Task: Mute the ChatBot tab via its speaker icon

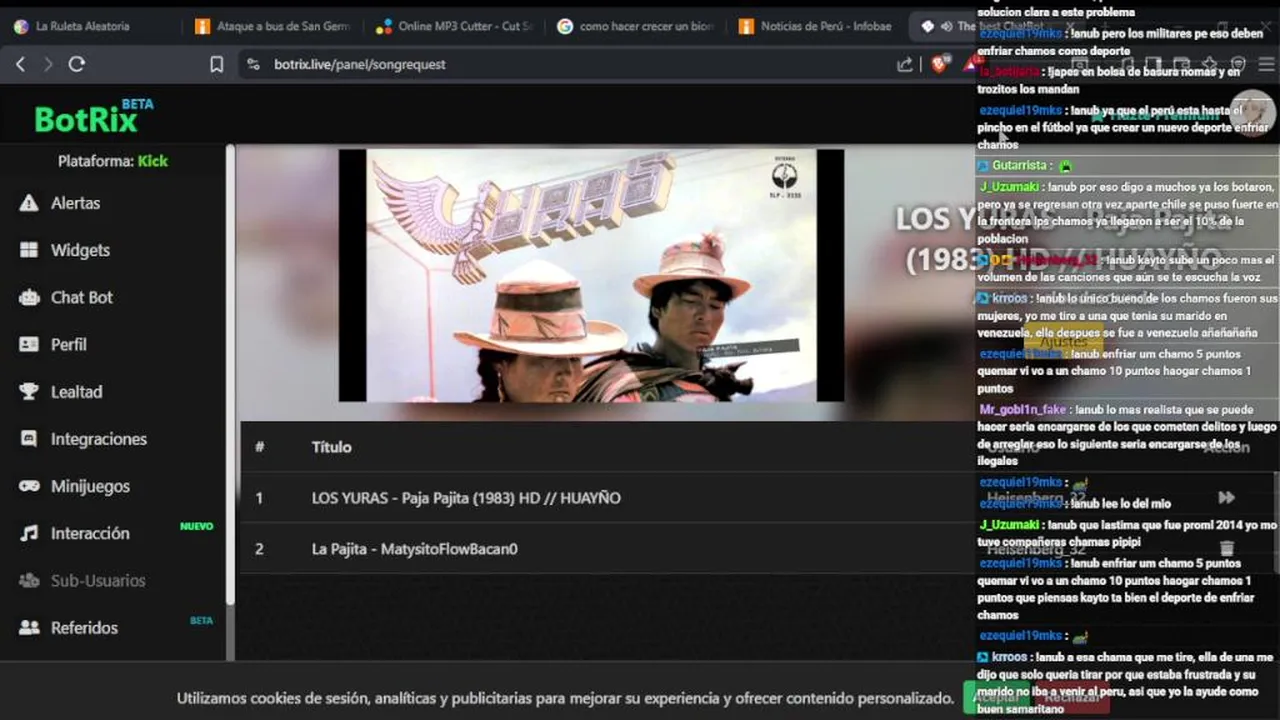Action: (x=946, y=27)
